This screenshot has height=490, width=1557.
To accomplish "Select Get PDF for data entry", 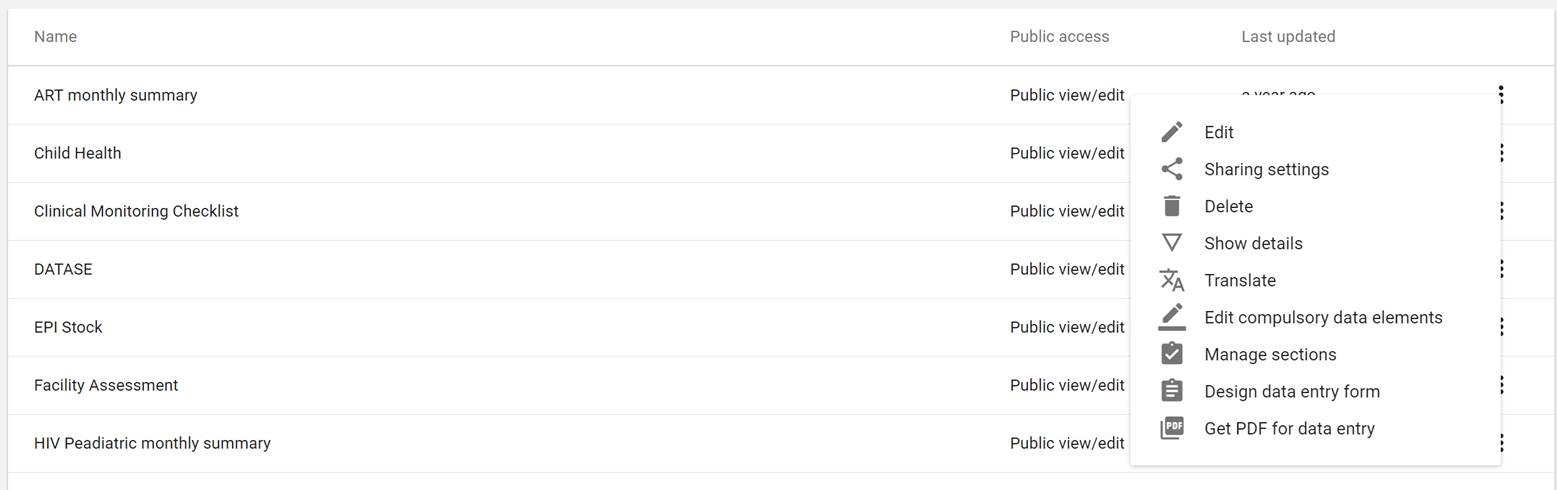I will 1289,428.
